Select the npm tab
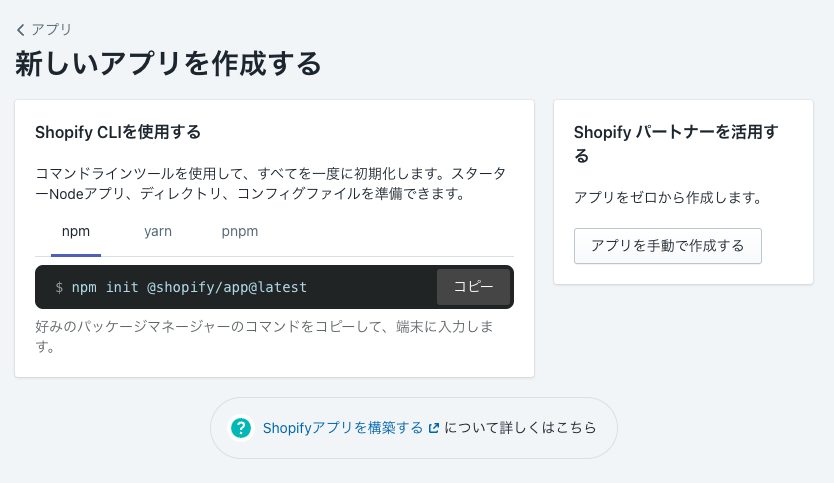This screenshot has width=834, height=483. pyautogui.click(x=76, y=232)
